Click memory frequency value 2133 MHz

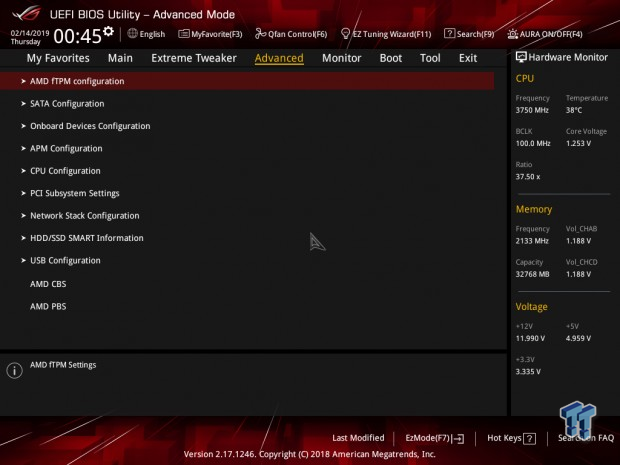pyautogui.click(x=532, y=241)
